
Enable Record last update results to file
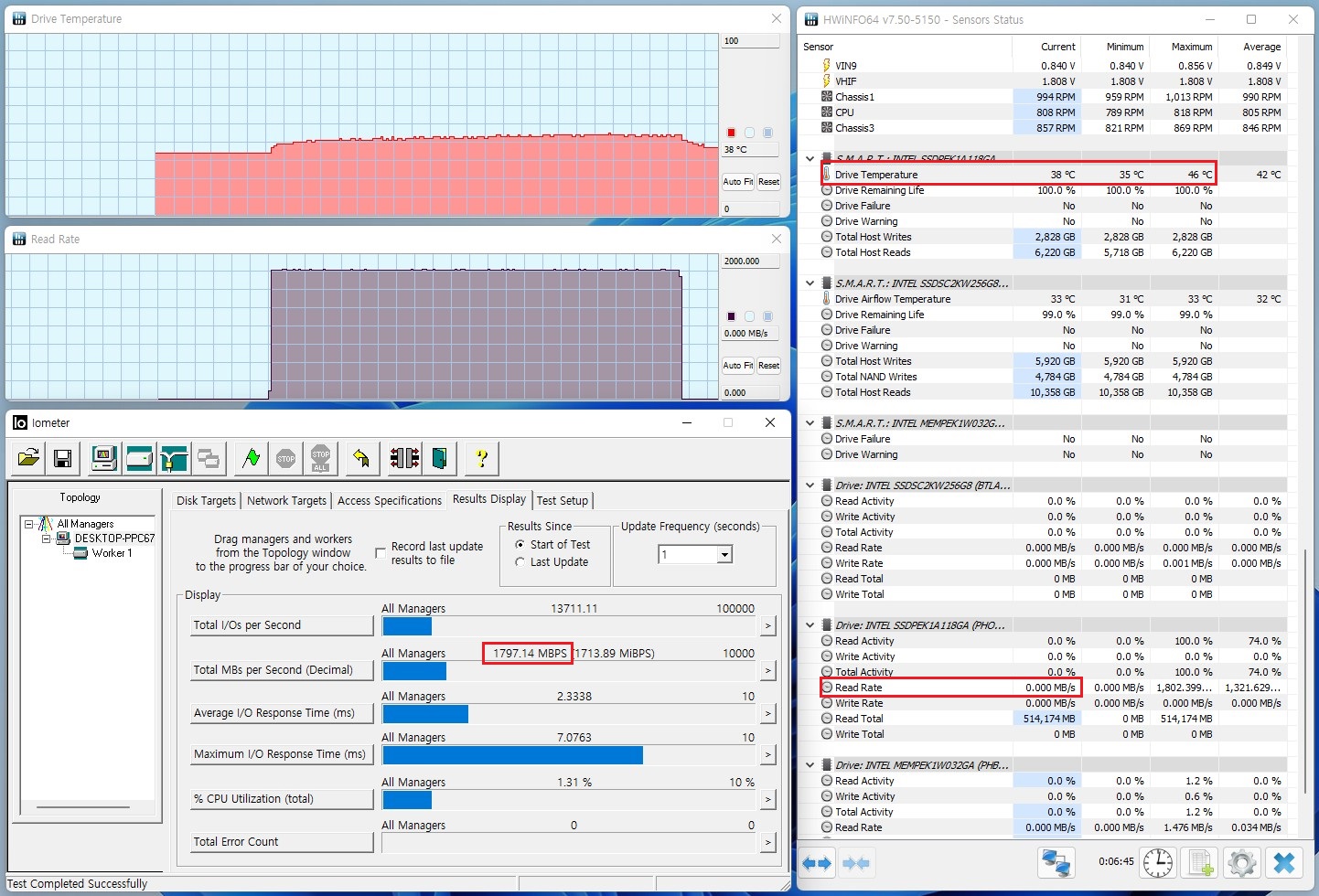click(x=381, y=553)
